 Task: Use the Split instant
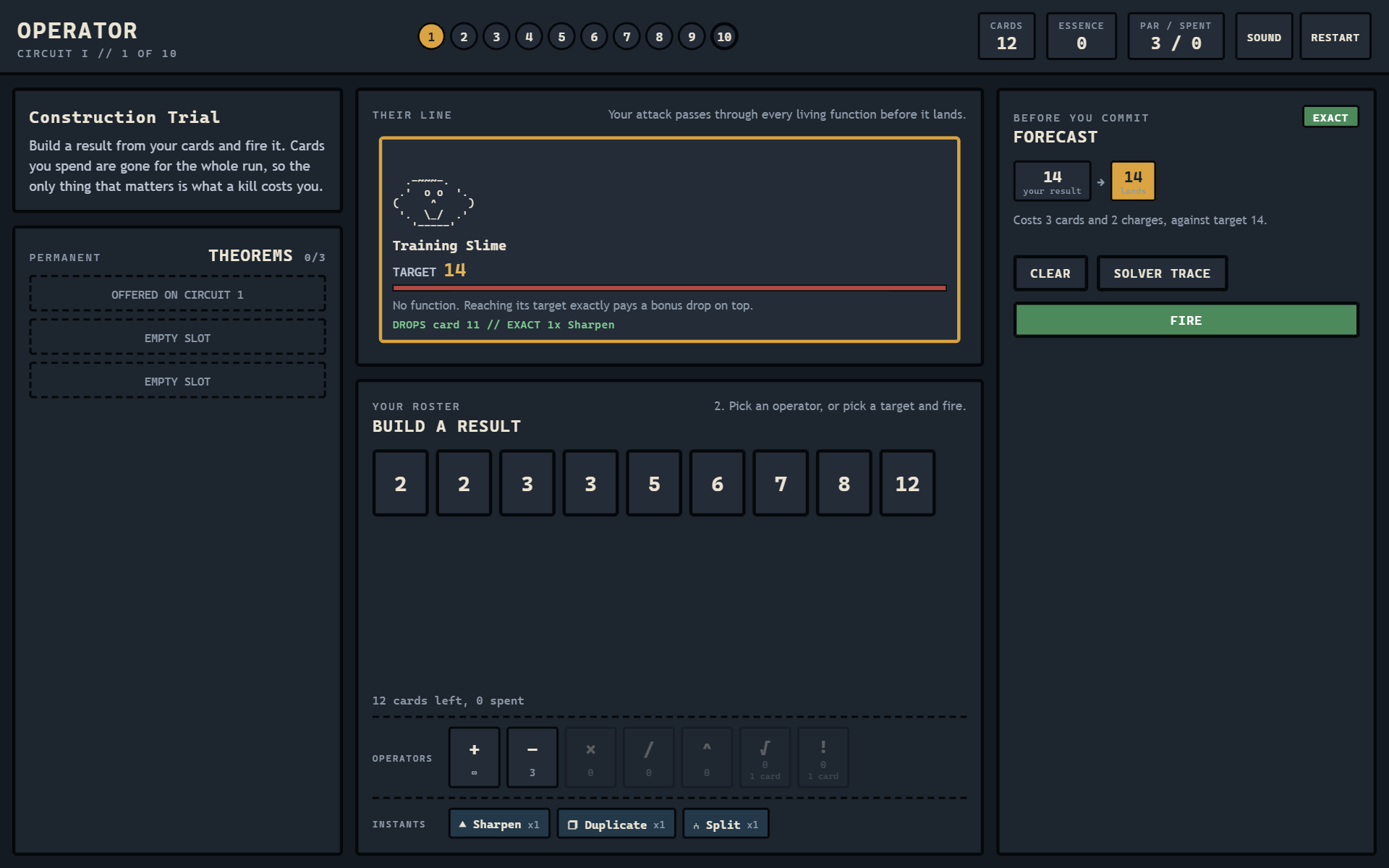click(726, 824)
